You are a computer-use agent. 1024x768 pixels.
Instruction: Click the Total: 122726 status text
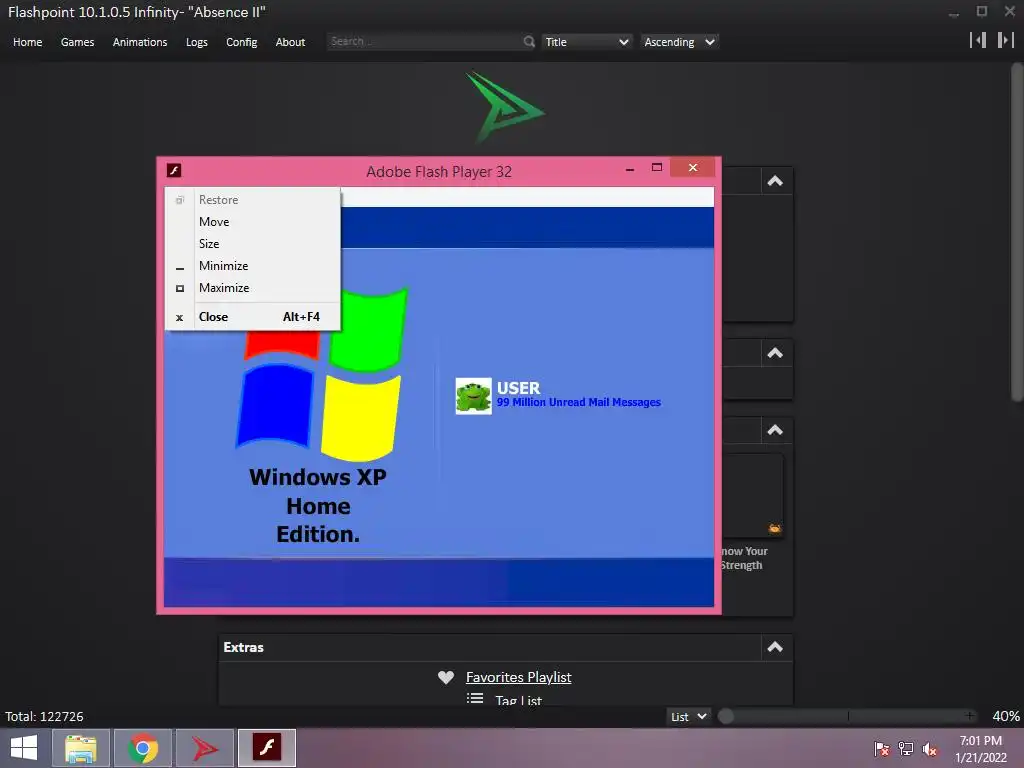(44, 716)
